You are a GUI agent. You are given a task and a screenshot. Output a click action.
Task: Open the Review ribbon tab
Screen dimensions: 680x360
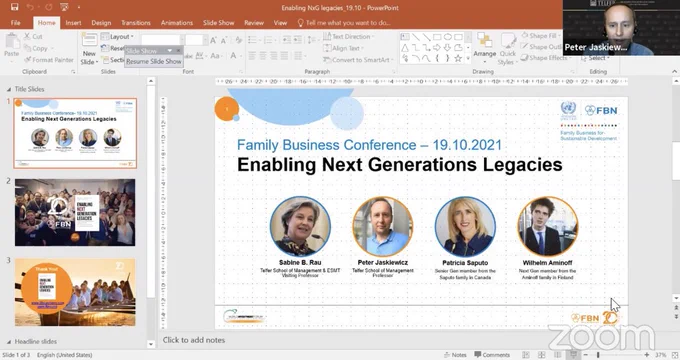pyautogui.click(x=254, y=23)
